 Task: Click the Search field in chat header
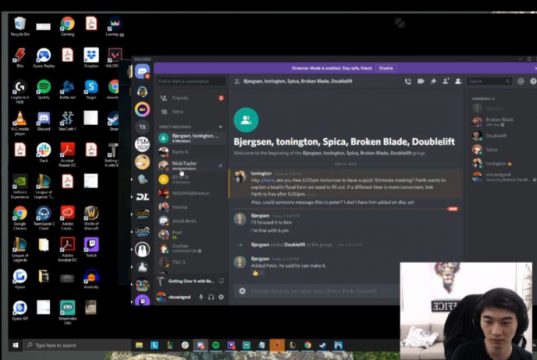489,82
